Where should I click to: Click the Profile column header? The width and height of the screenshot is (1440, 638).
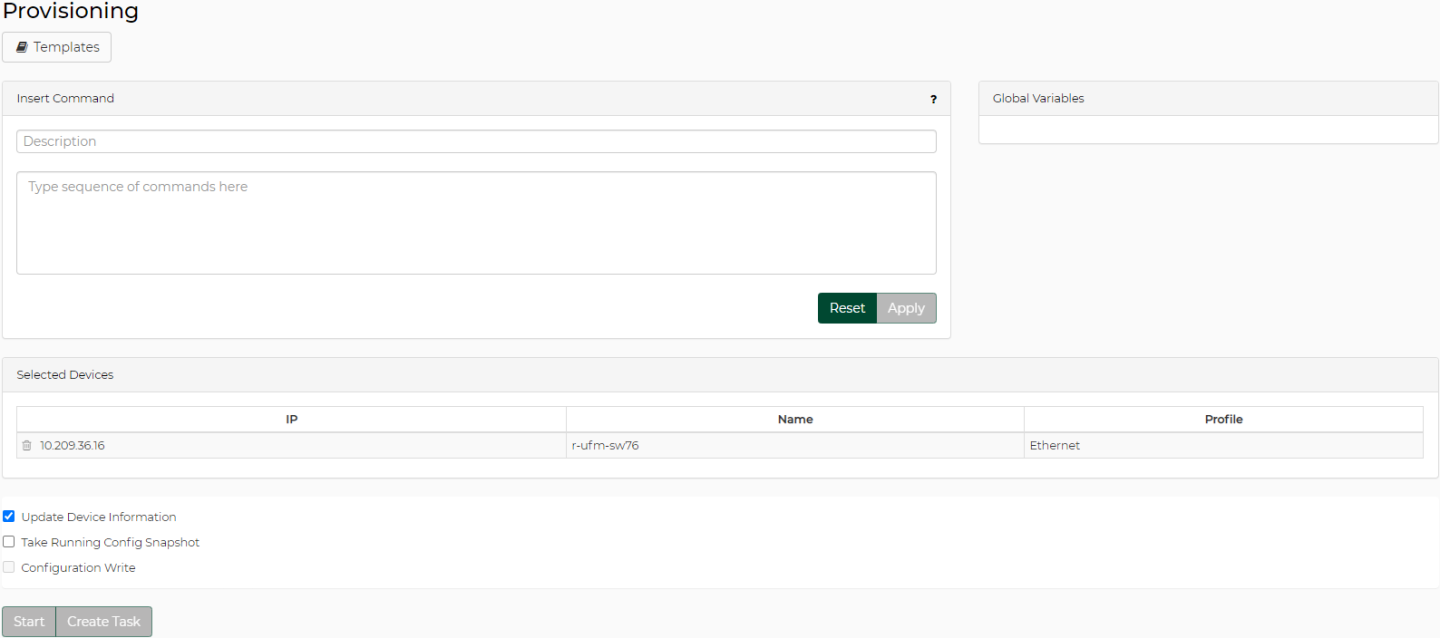coord(1223,419)
